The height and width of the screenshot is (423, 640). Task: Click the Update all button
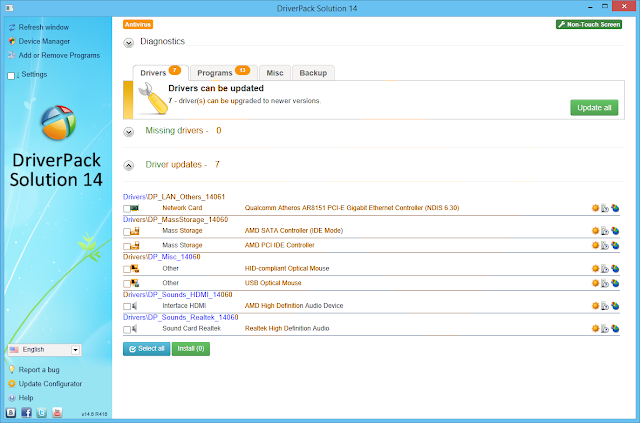tap(594, 108)
